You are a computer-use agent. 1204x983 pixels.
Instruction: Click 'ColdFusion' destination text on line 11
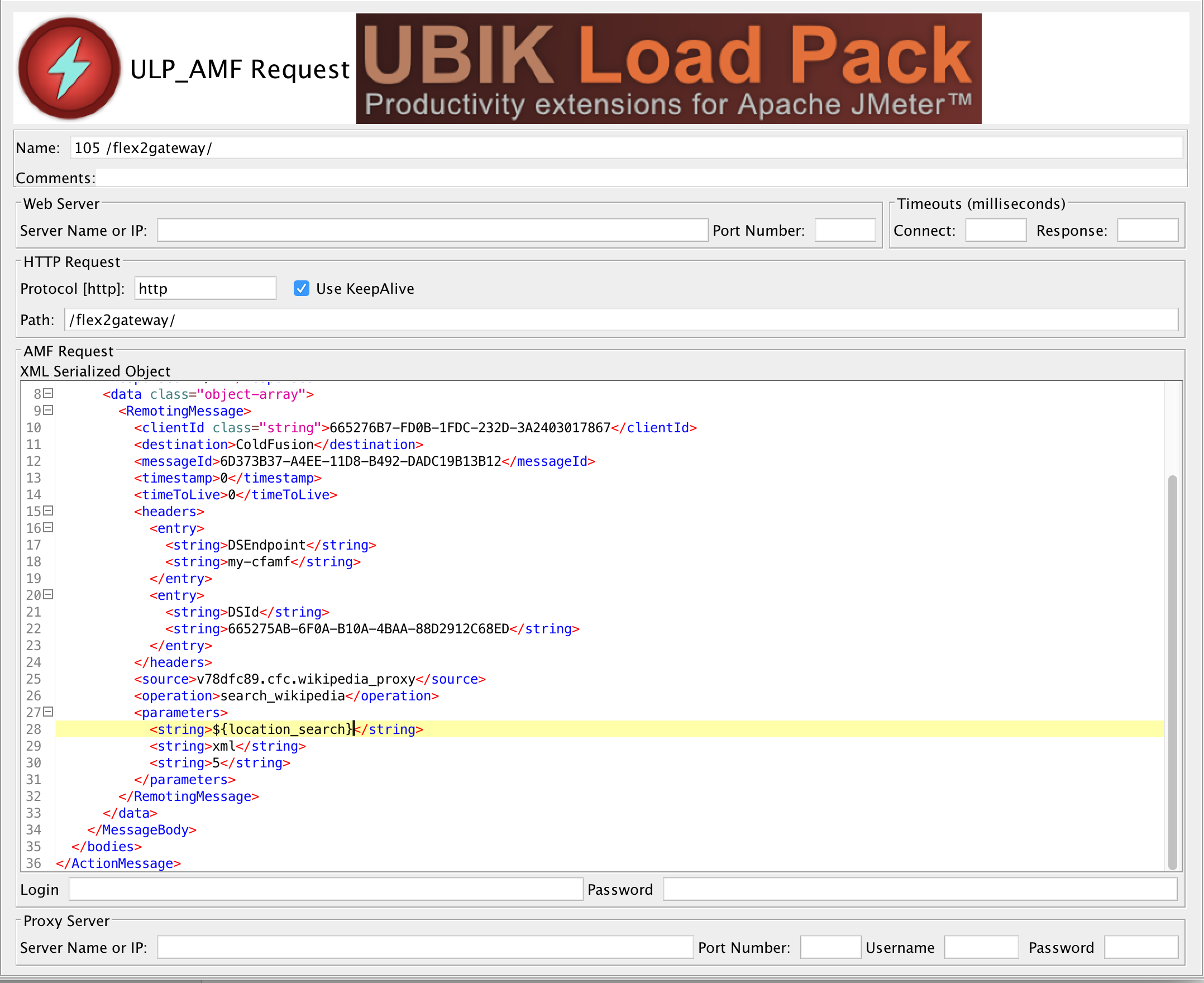click(275, 445)
